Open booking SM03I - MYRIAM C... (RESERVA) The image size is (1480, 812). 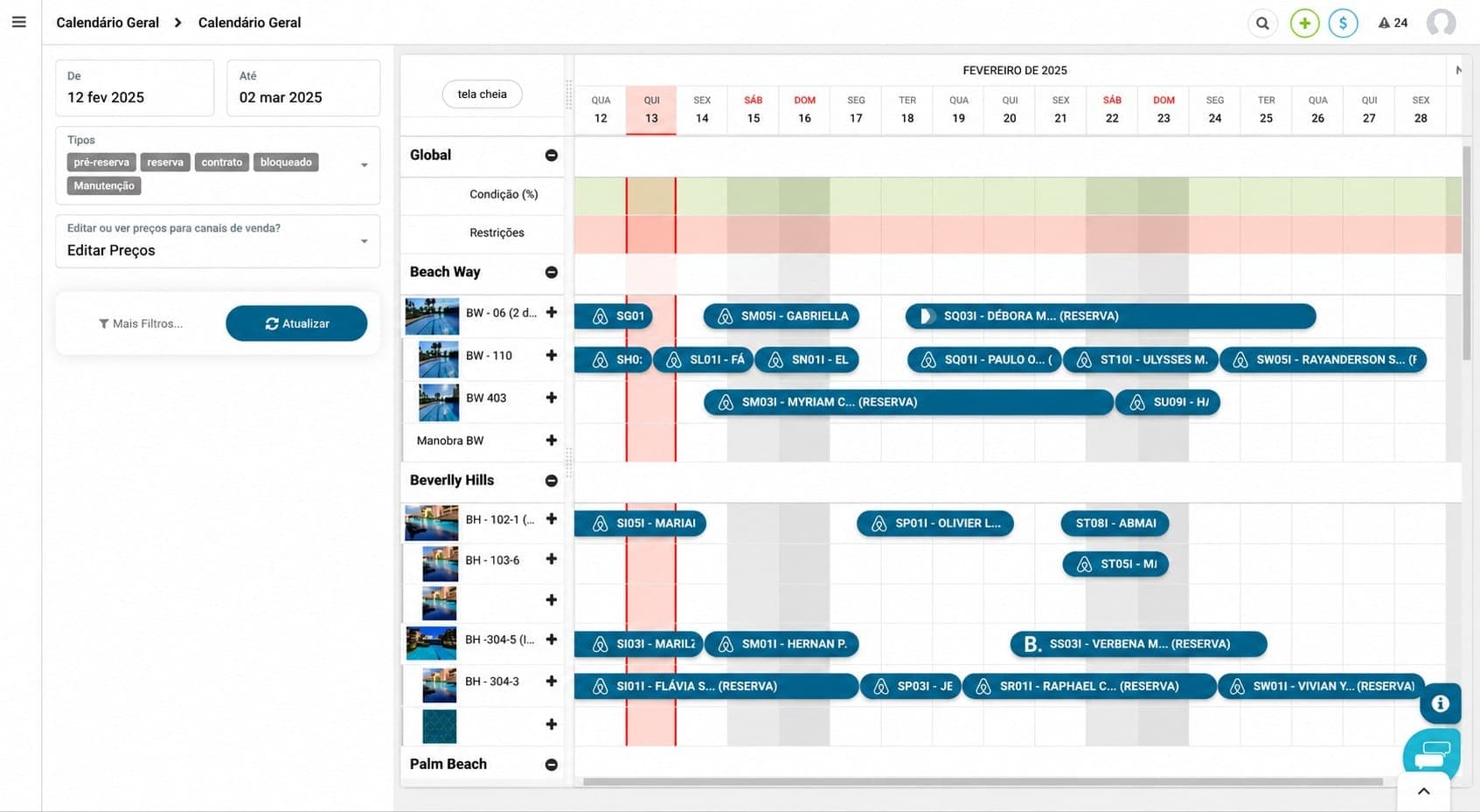click(908, 402)
